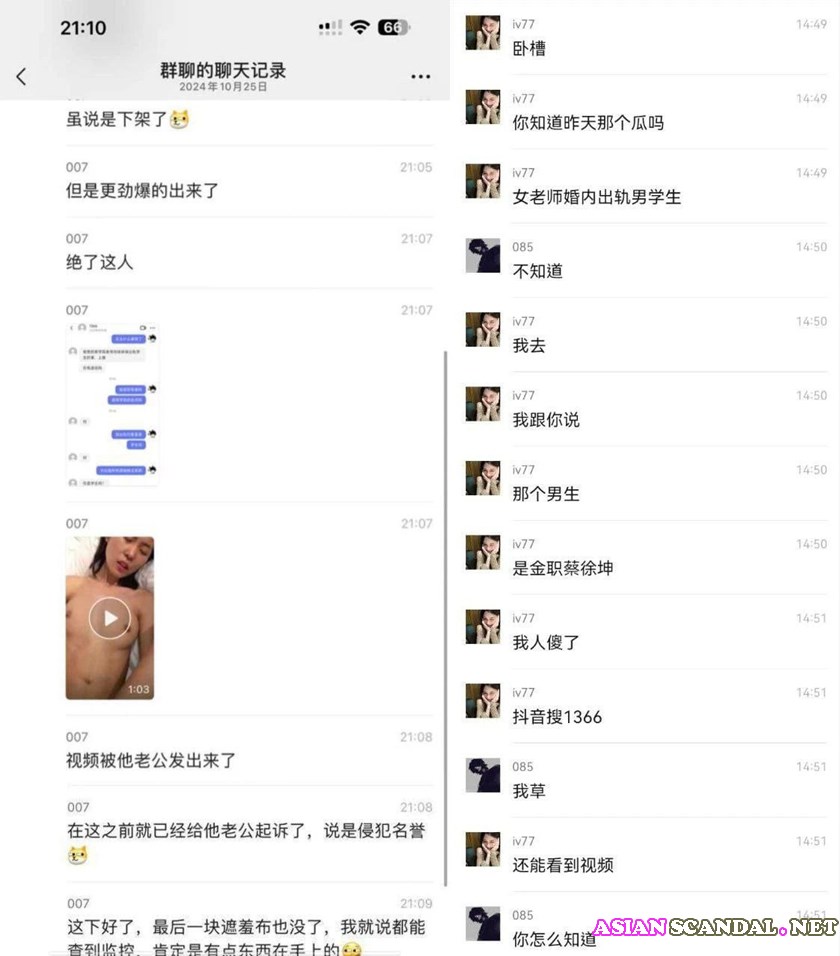Tap the dog emoji after 虽说是下架了
The width and height of the screenshot is (840, 956).
(179, 119)
